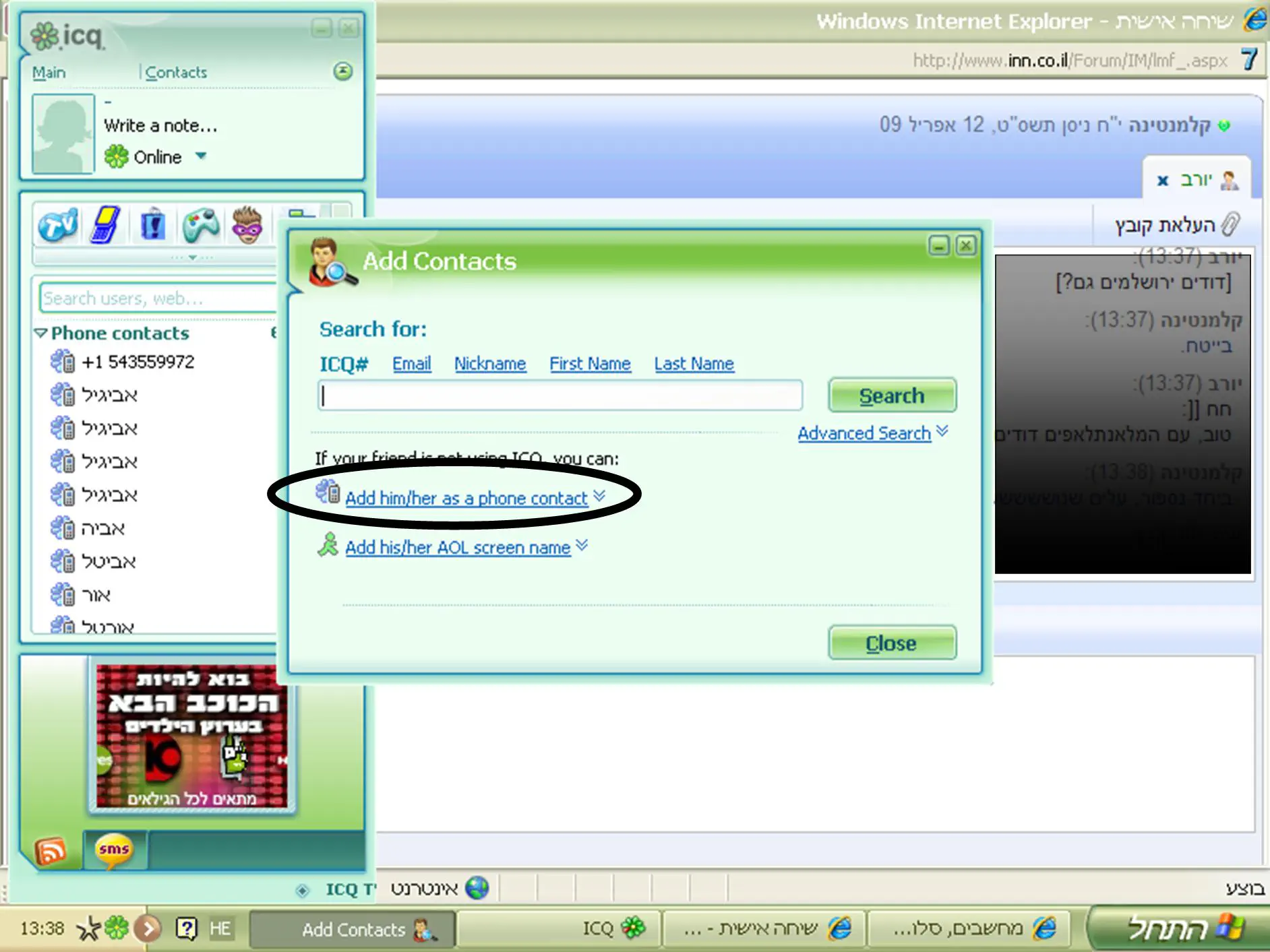Click the yellow SMS bubble icon

[x=114, y=850]
